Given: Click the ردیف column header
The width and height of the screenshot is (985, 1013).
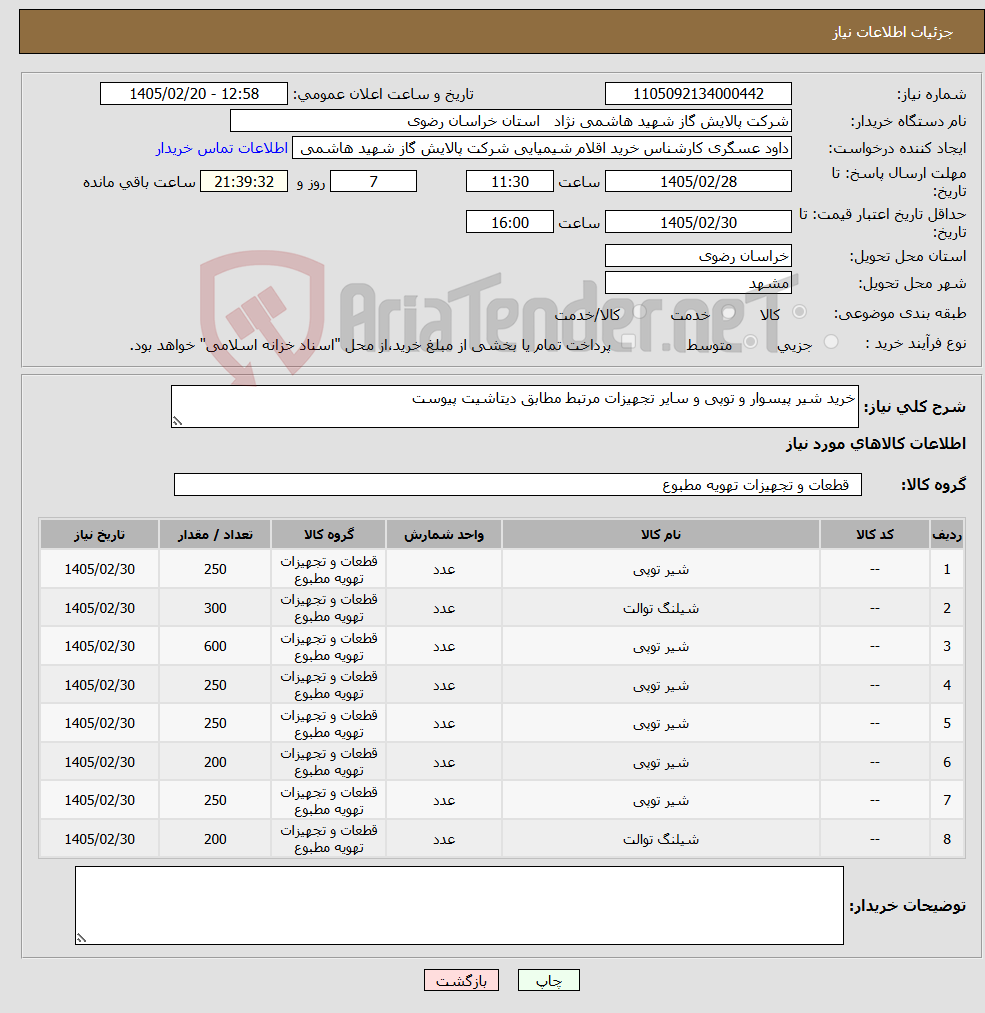Looking at the screenshot, I should (x=947, y=534).
